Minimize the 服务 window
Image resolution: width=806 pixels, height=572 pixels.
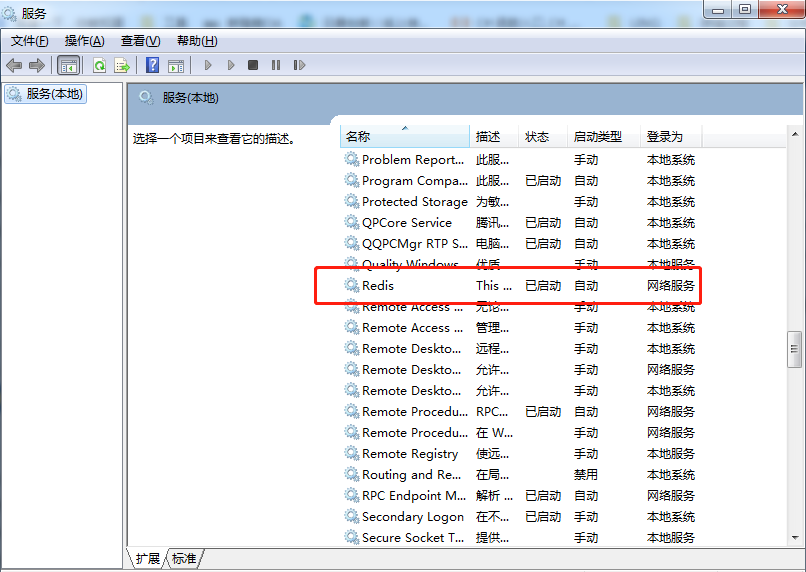point(718,9)
